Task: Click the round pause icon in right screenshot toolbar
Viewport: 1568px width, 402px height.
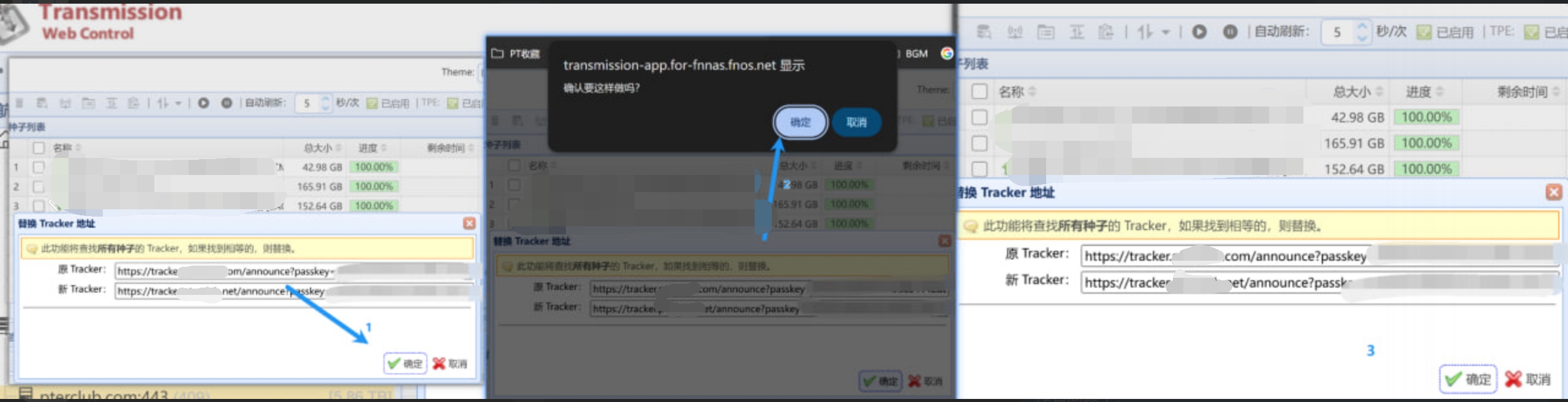Action: pos(1229,32)
